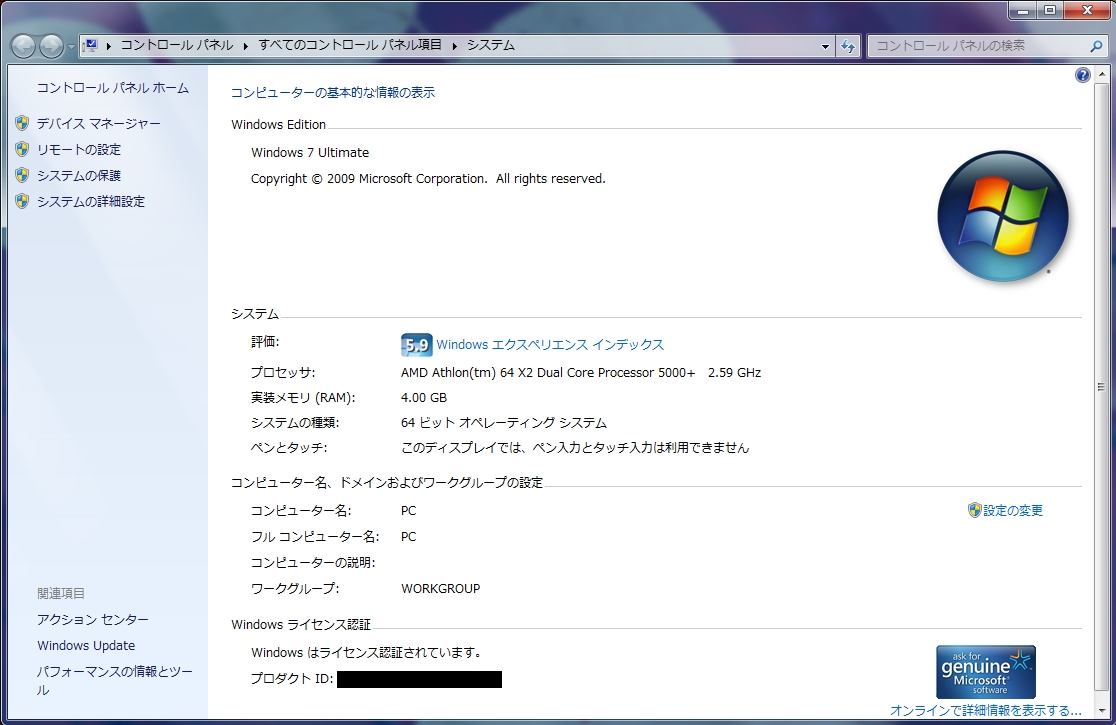Click the processor value AMD Athlon text
This screenshot has width=1116, height=725.
pyautogui.click(x=581, y=372)
